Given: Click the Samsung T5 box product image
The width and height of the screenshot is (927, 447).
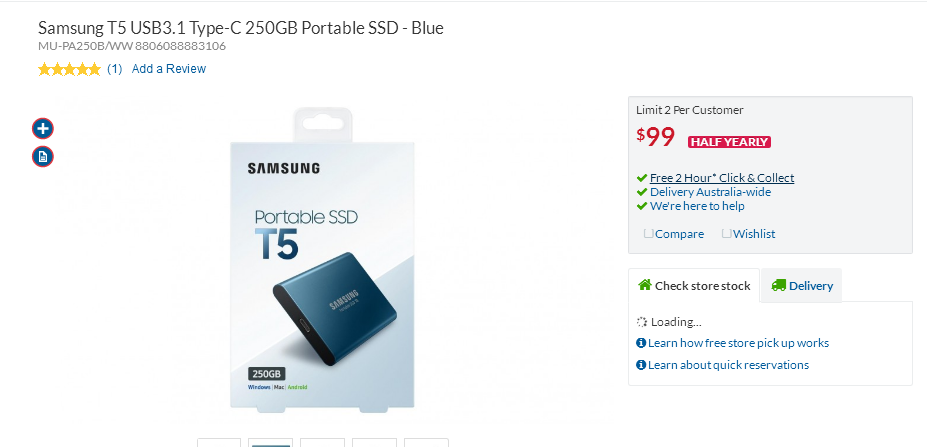Looking at the screenshot, I should click(323, 258).
